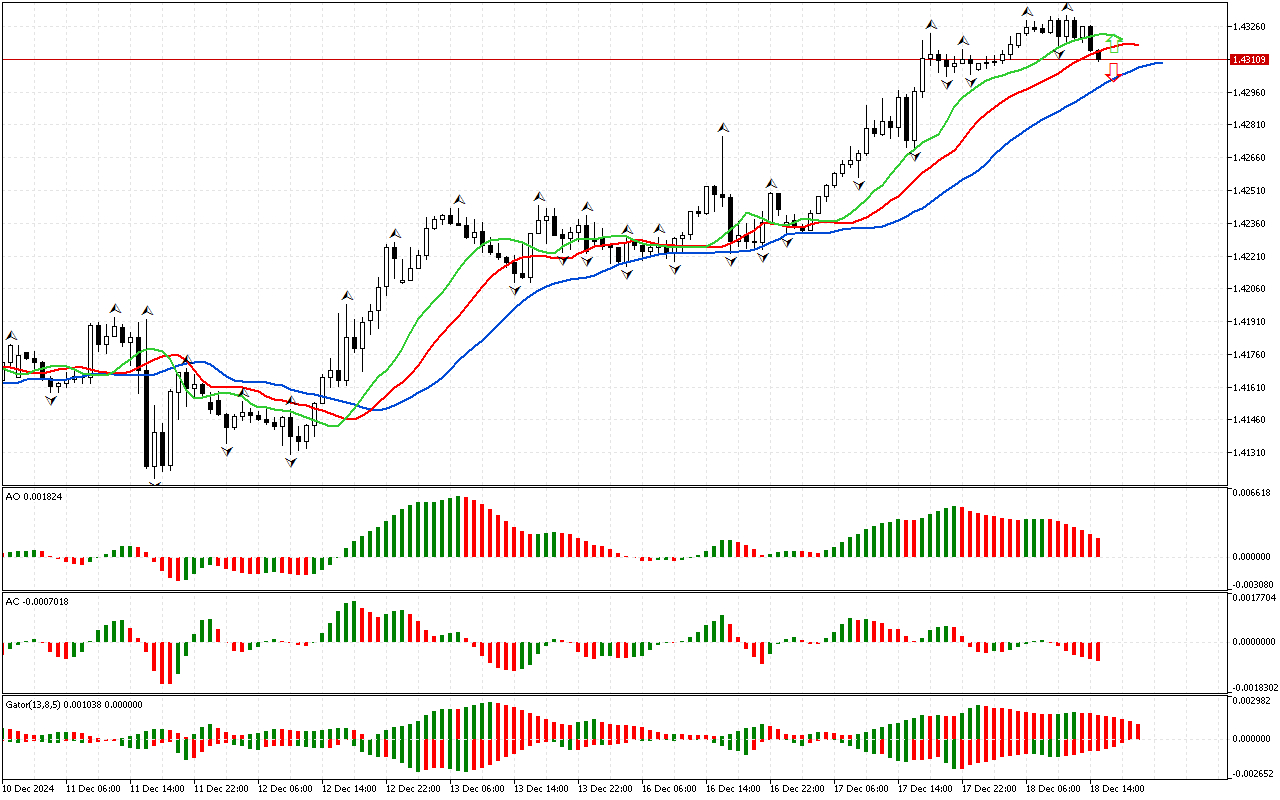
Task: Click the 16 Dec 06:00 time label
Action: 669,789
